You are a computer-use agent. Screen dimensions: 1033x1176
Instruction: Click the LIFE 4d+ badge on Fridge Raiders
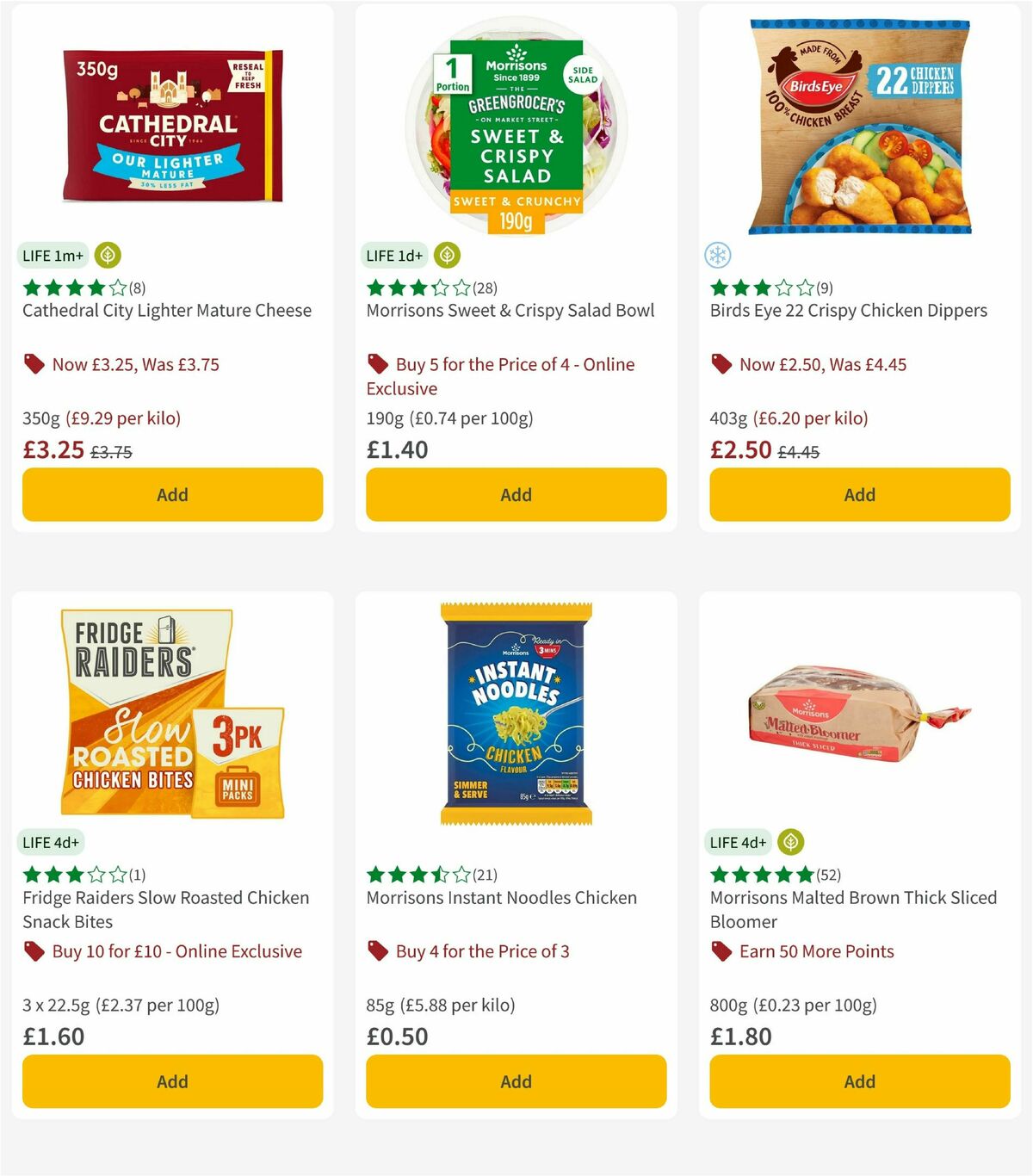click(49, 842)
